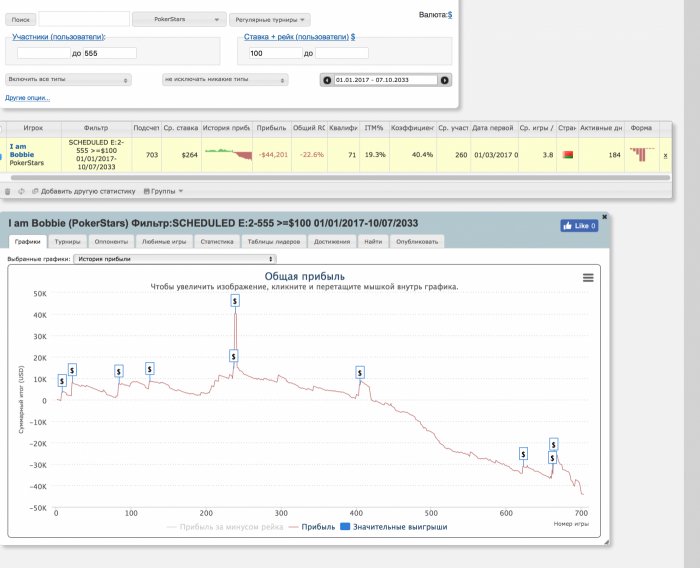Click the participants maximum field showing 555
This screenshot has width=700, height=568.
pyautogui.click(x=109, y=53)
